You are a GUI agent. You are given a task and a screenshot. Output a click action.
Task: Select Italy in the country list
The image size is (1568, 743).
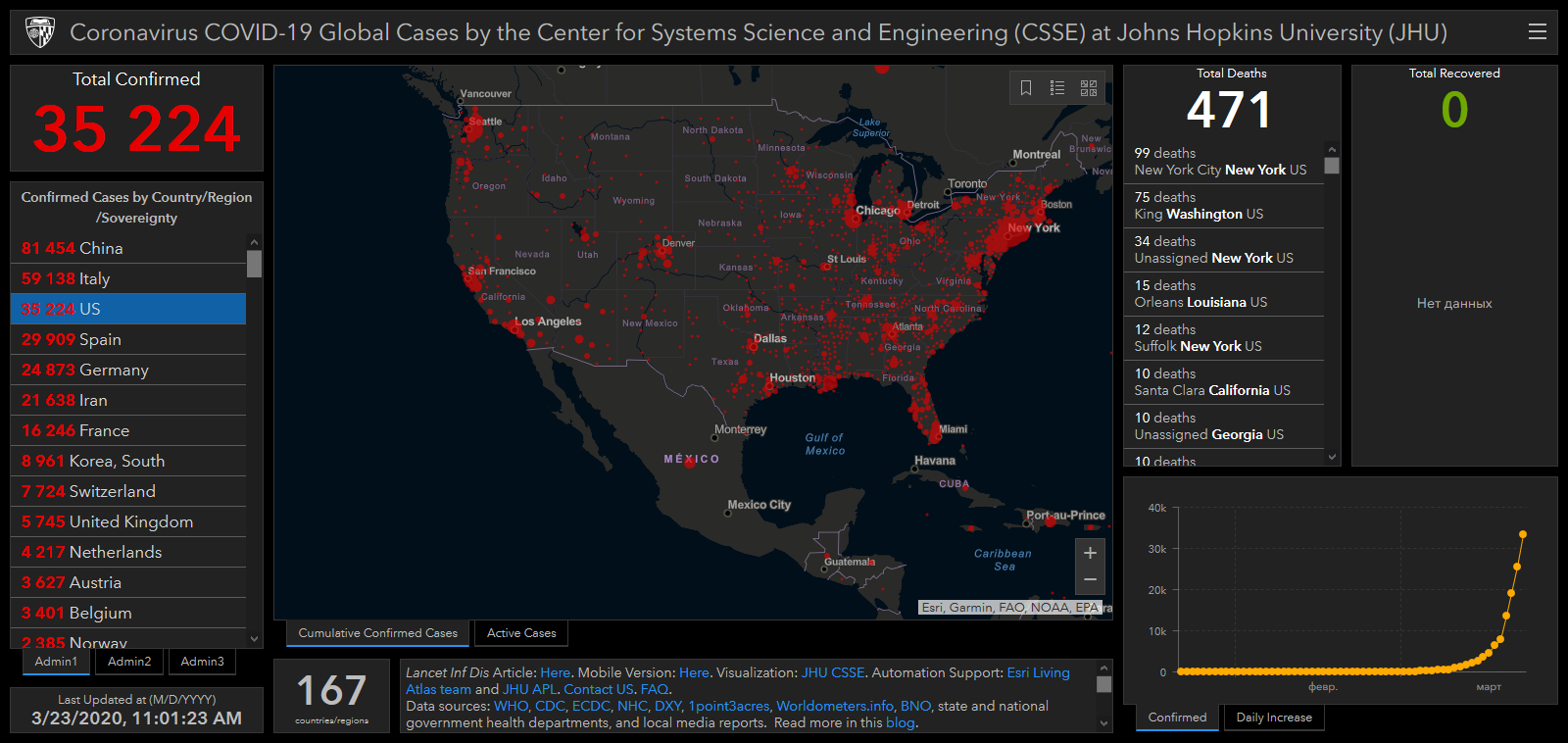coord(128,278)
